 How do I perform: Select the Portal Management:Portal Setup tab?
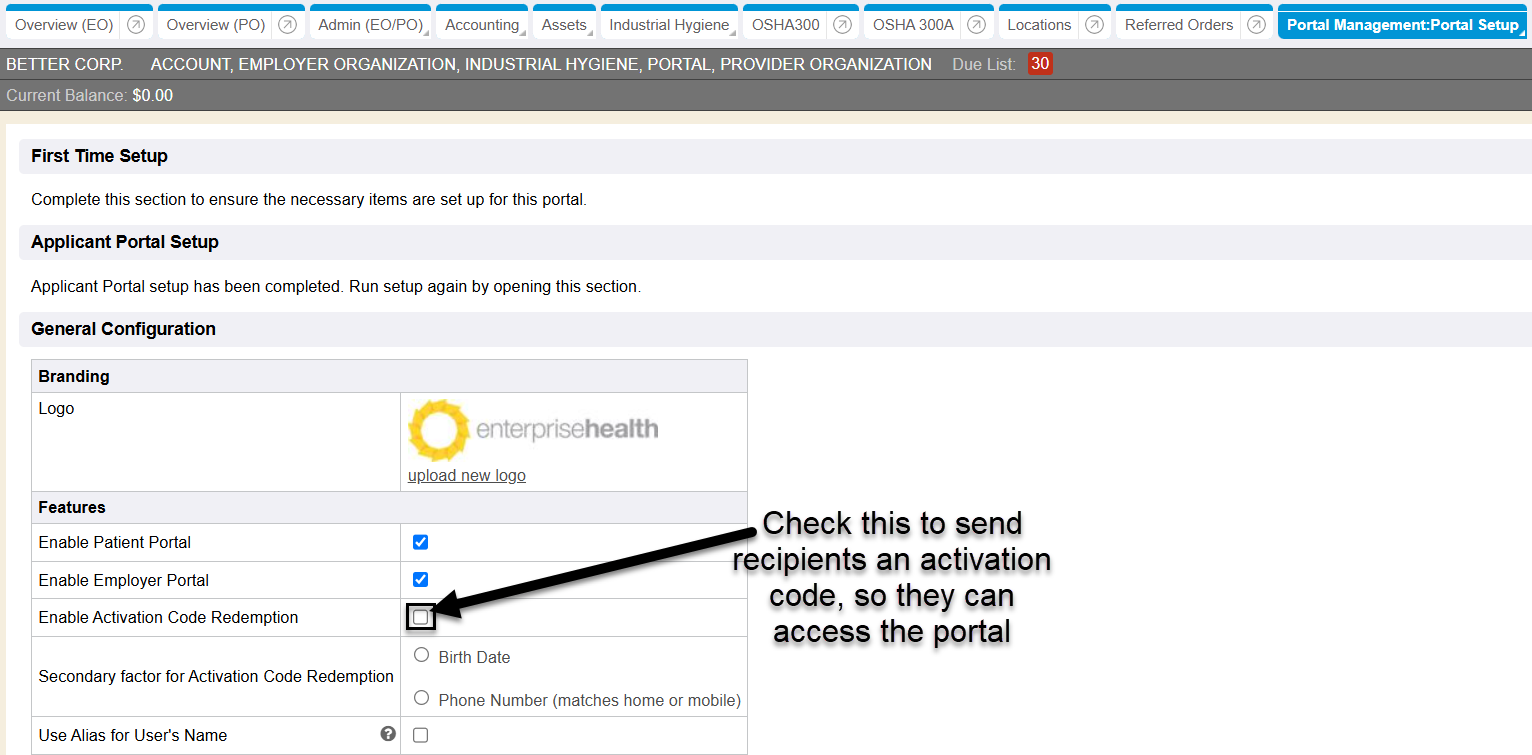1402,25
